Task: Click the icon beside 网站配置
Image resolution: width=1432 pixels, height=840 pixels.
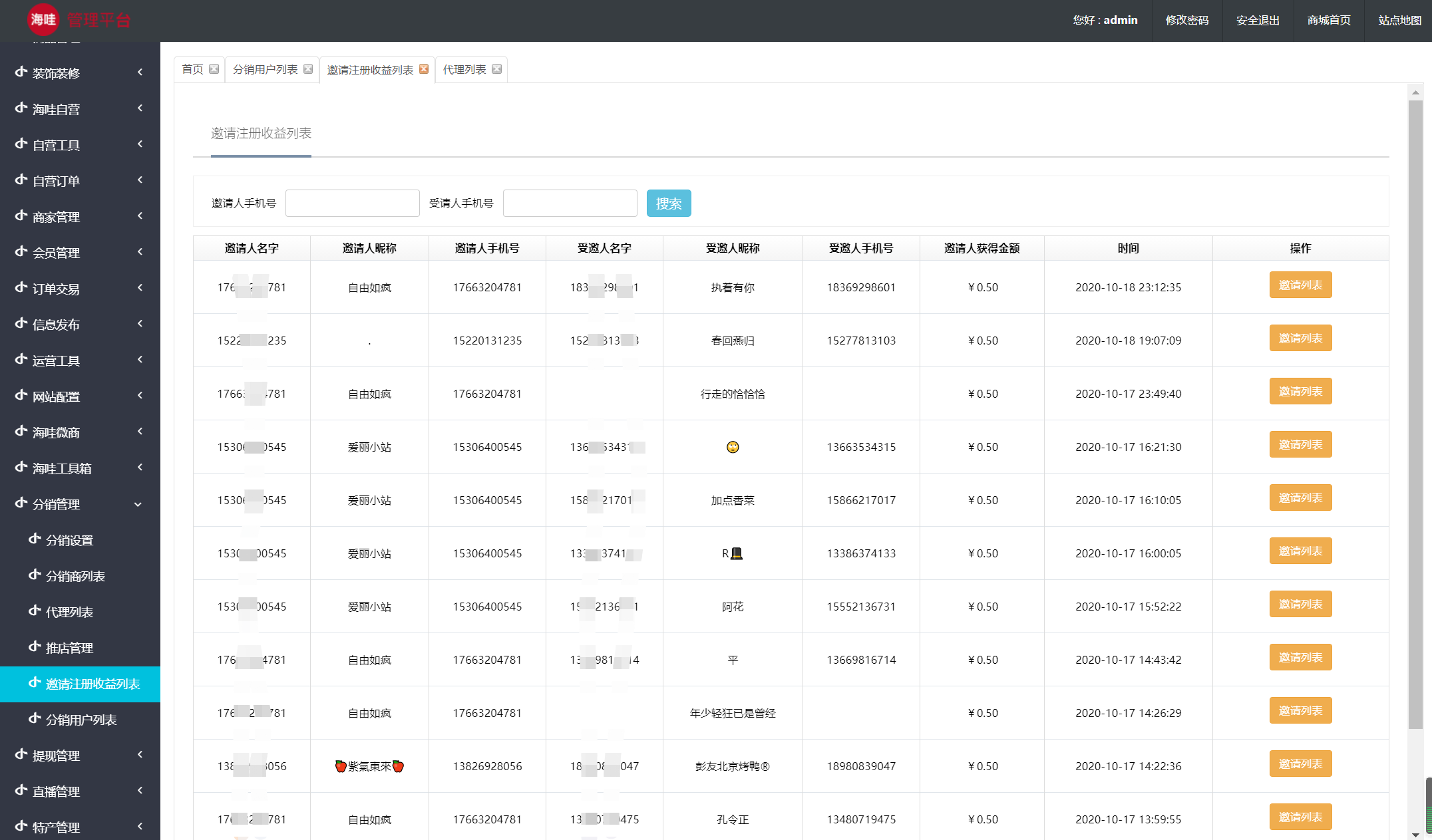Action: click(21, 395)
